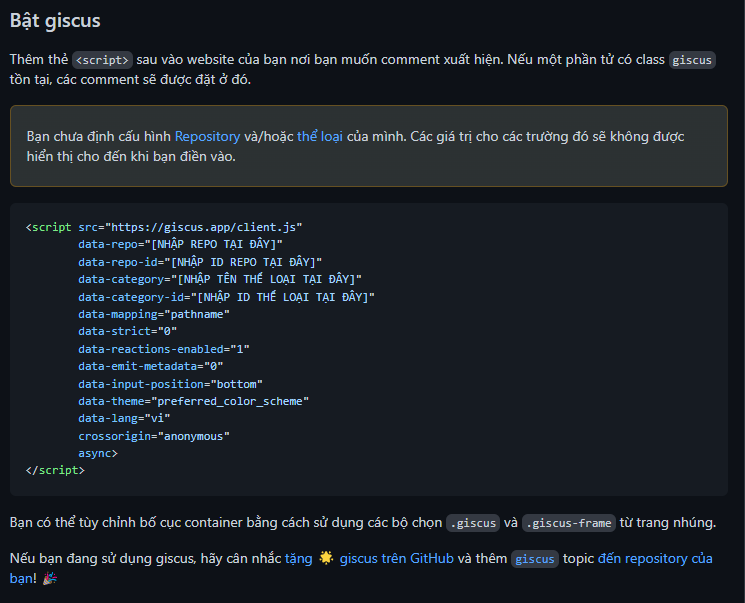Click the party popper emoji

50,578
